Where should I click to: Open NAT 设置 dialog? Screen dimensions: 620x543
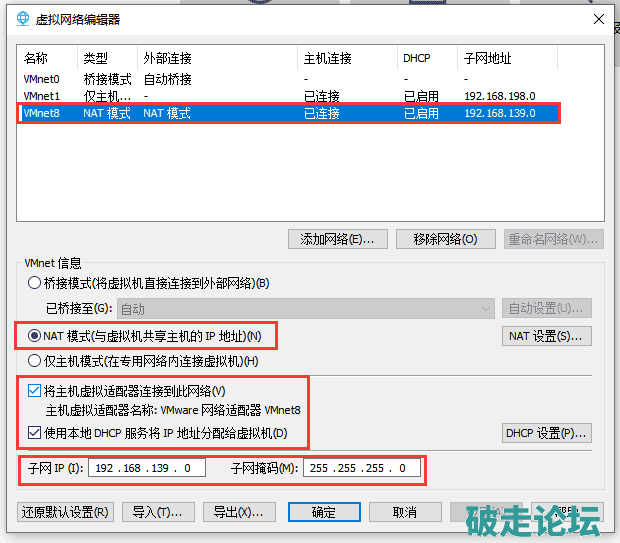[x=546, y=336]
